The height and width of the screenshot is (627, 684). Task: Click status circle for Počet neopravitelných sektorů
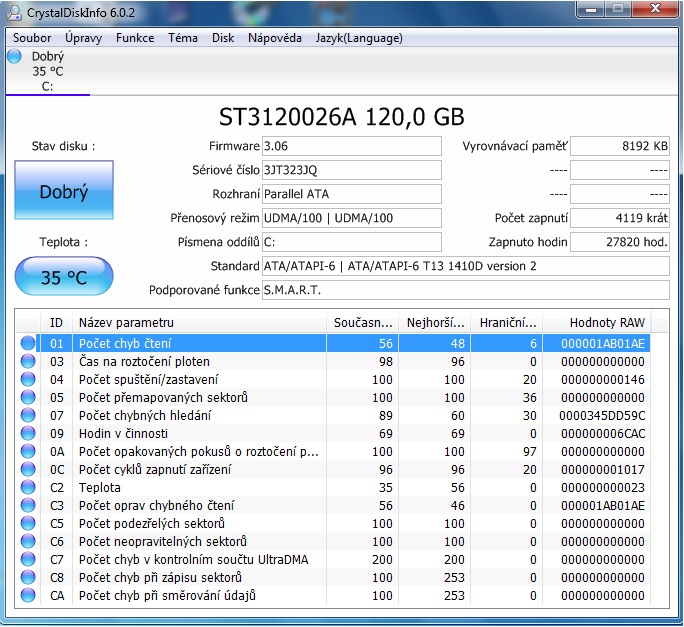tap(28, 541)
